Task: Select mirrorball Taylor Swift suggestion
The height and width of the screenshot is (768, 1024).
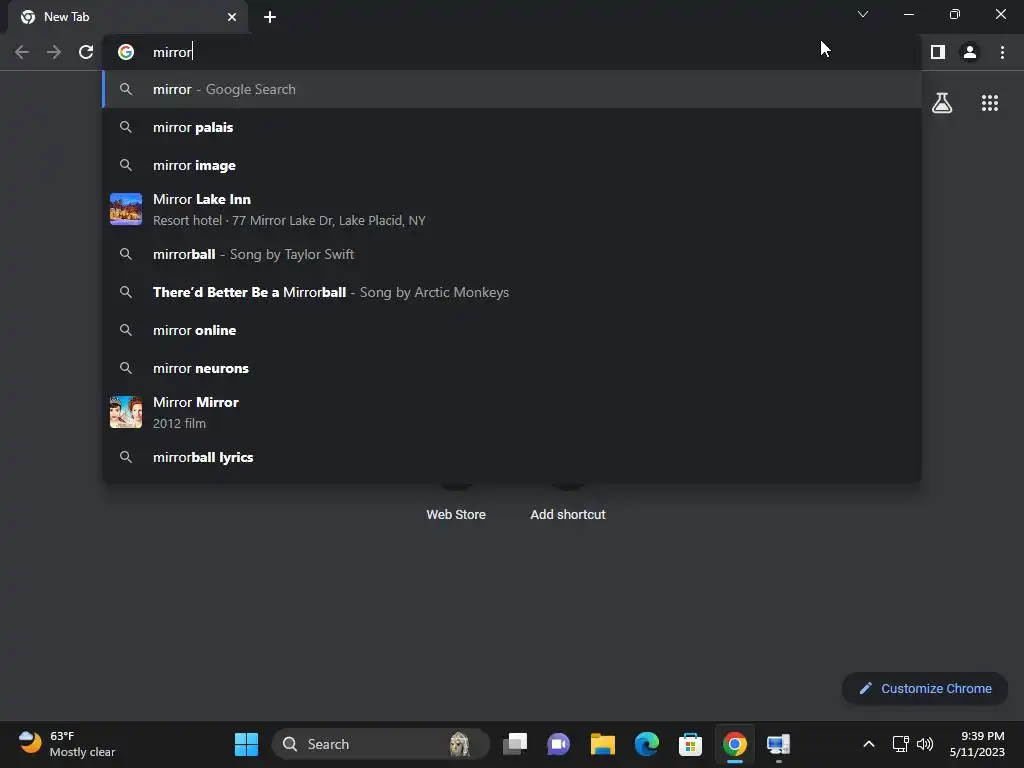Action: point(512,254)
